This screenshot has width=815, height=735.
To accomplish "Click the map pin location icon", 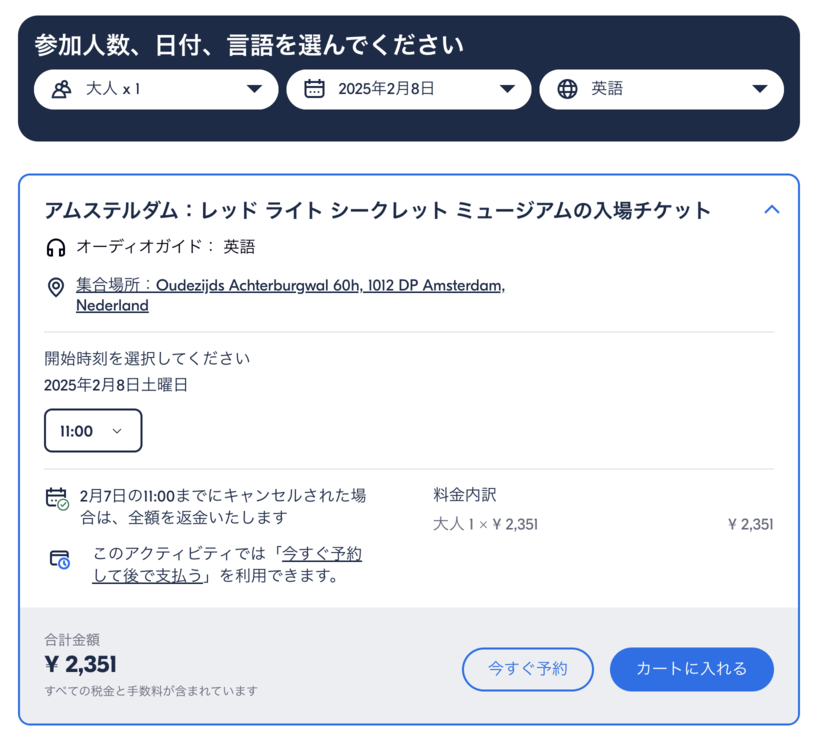I will pyautogui.click(x=56, y=288).
